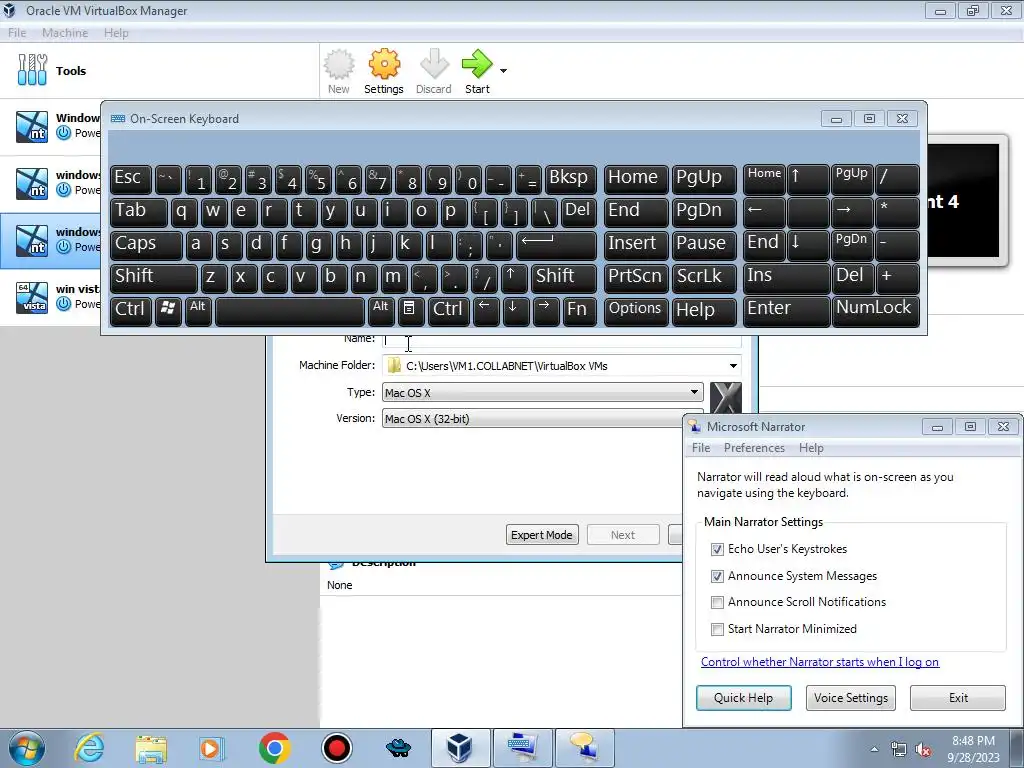Toggle ScrLk key on On-Screen Keyboard
The height and width of the screenshot is (768, 1024).
[704, 277]
